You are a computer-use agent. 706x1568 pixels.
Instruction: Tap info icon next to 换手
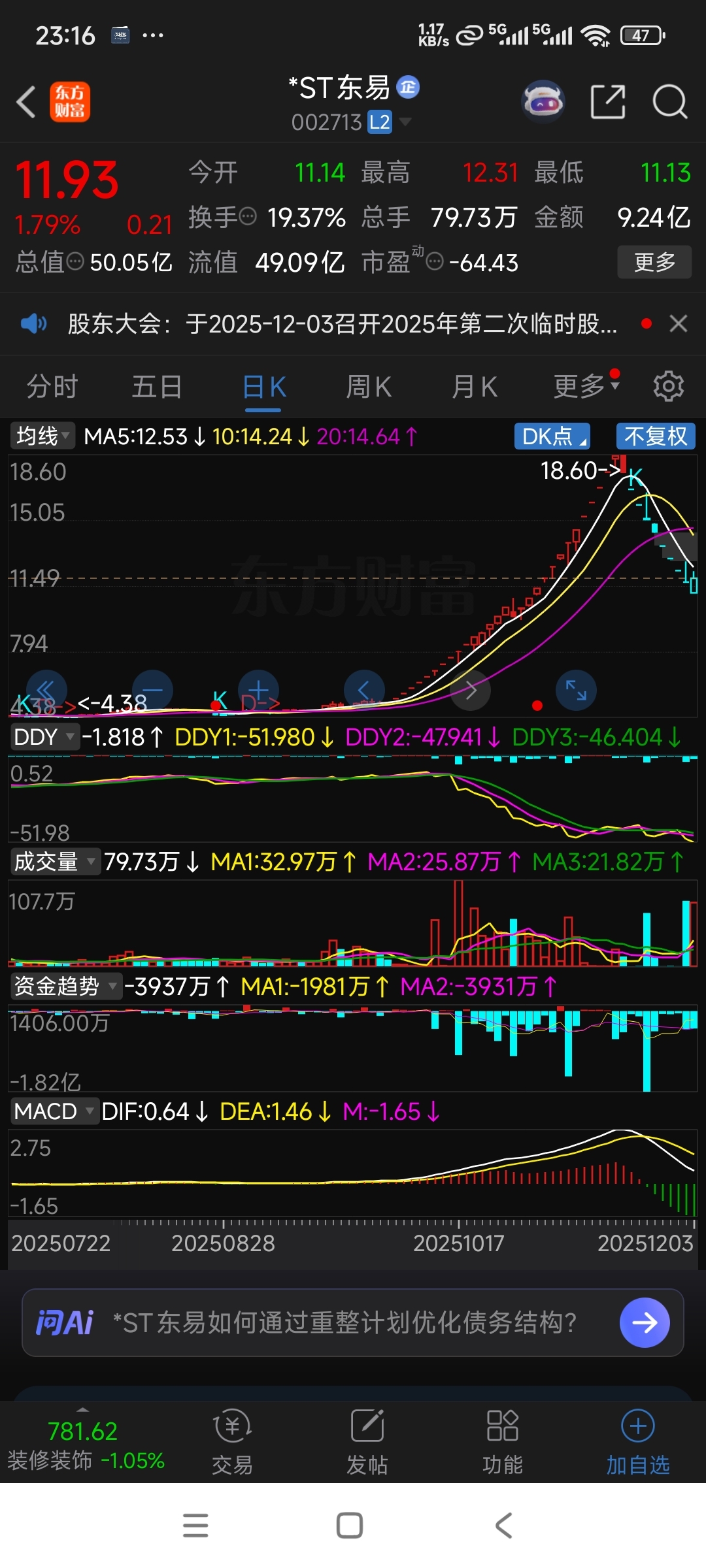tap(248, 216)
